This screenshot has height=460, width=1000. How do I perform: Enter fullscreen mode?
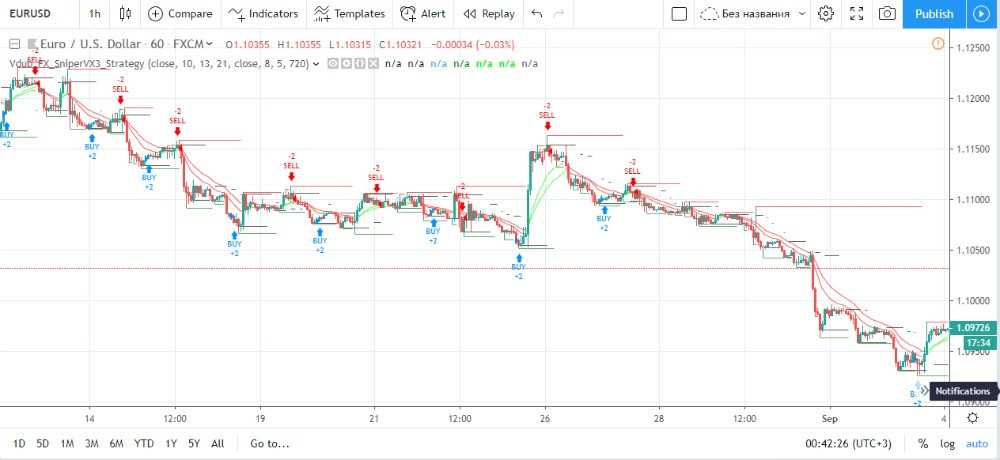coord(856,14)
